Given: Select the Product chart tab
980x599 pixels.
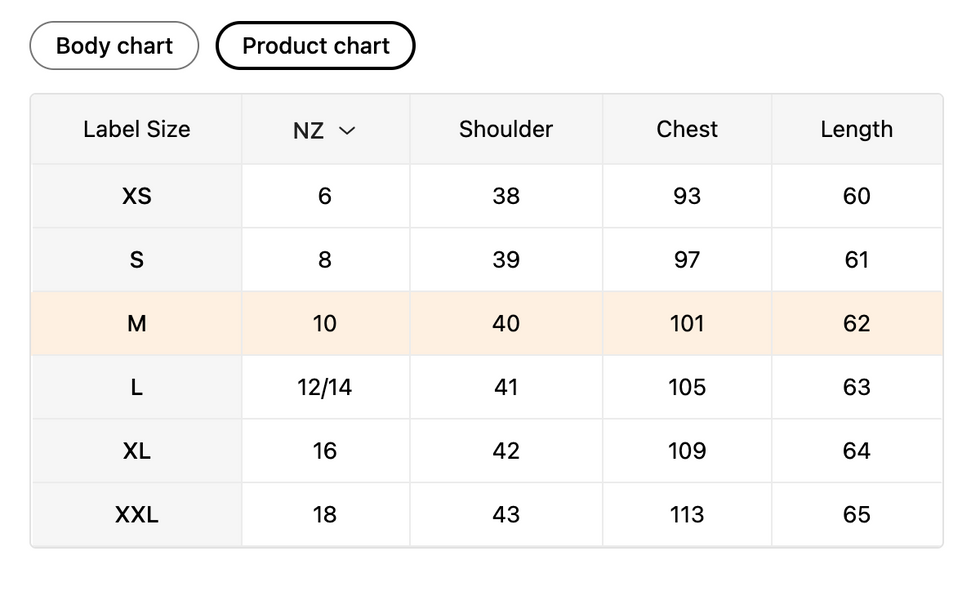Looking at the screenshot, I should click(315, 46).
